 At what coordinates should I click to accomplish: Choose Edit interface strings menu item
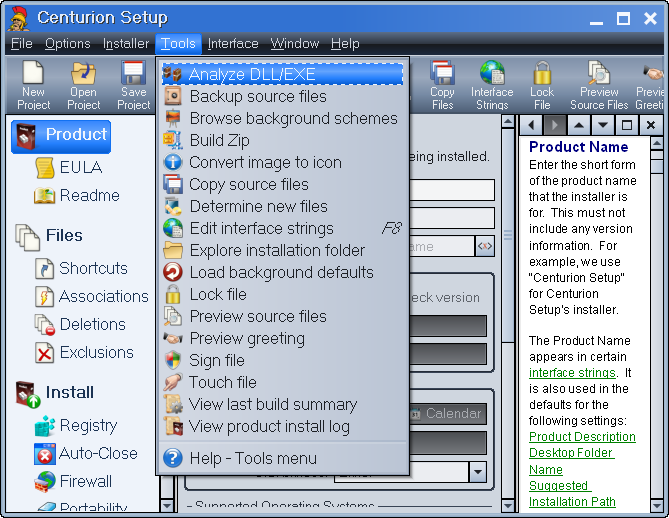pyautogui.click(x=282, y=228)
